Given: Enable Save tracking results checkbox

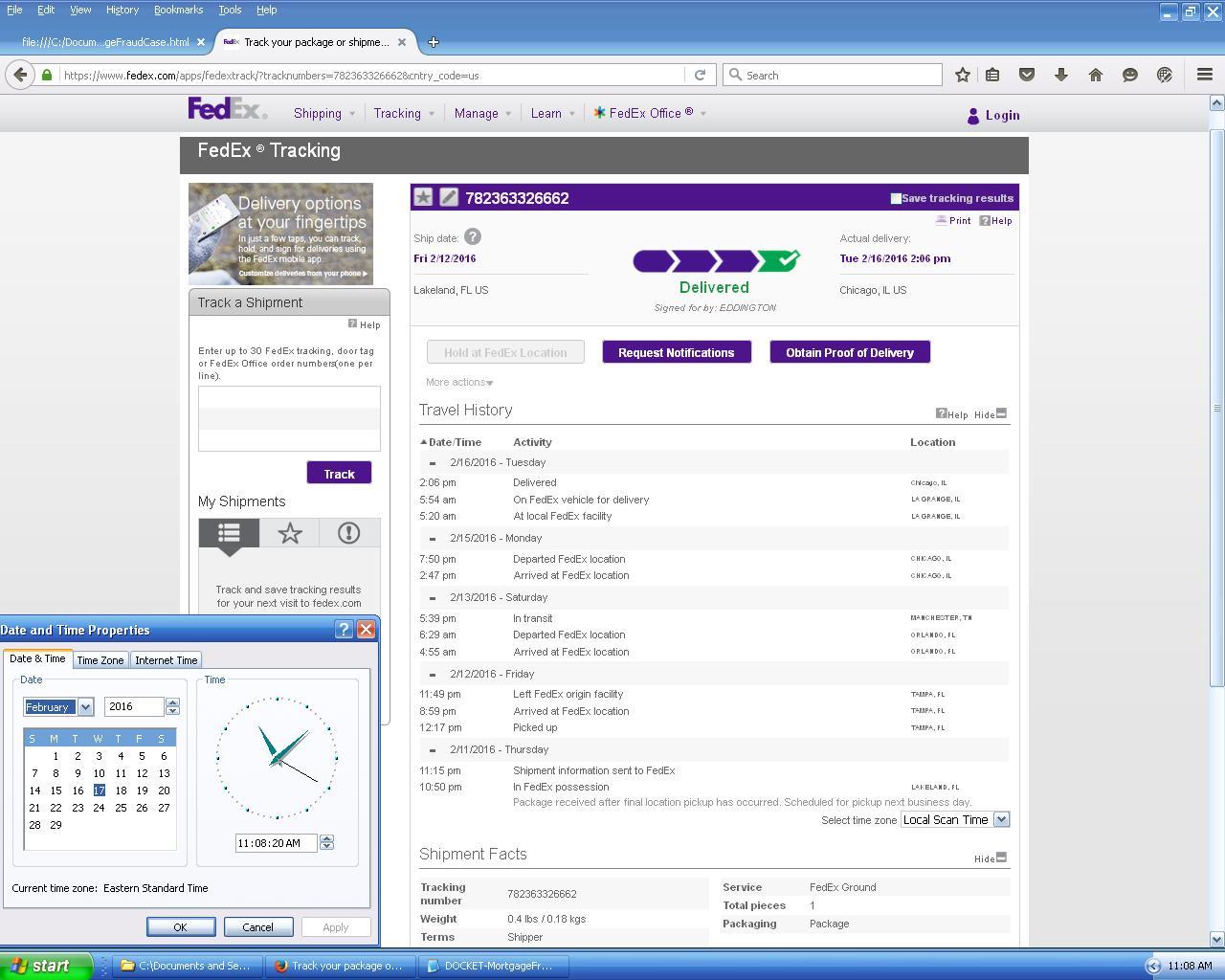Looking at the screenshot, I should click(x=896, y=198).
